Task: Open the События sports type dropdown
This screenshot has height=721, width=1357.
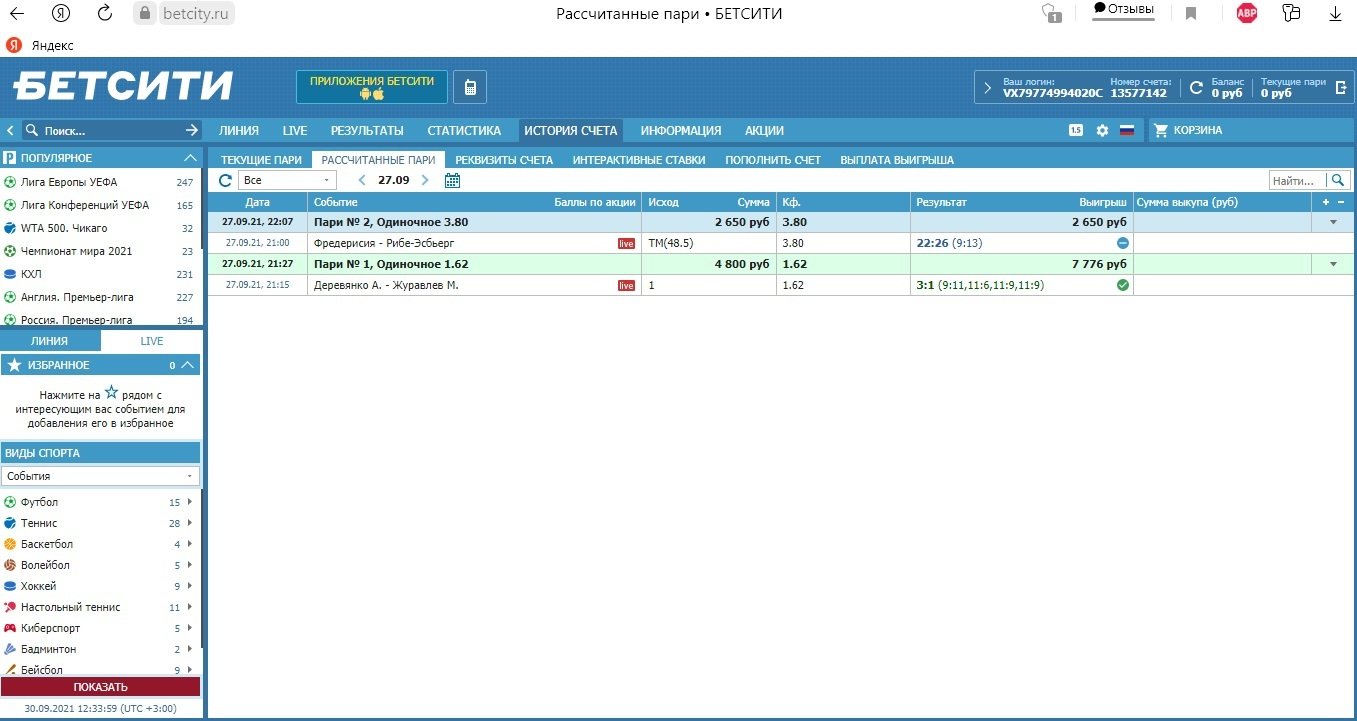Action: click(x=100, y=476)
